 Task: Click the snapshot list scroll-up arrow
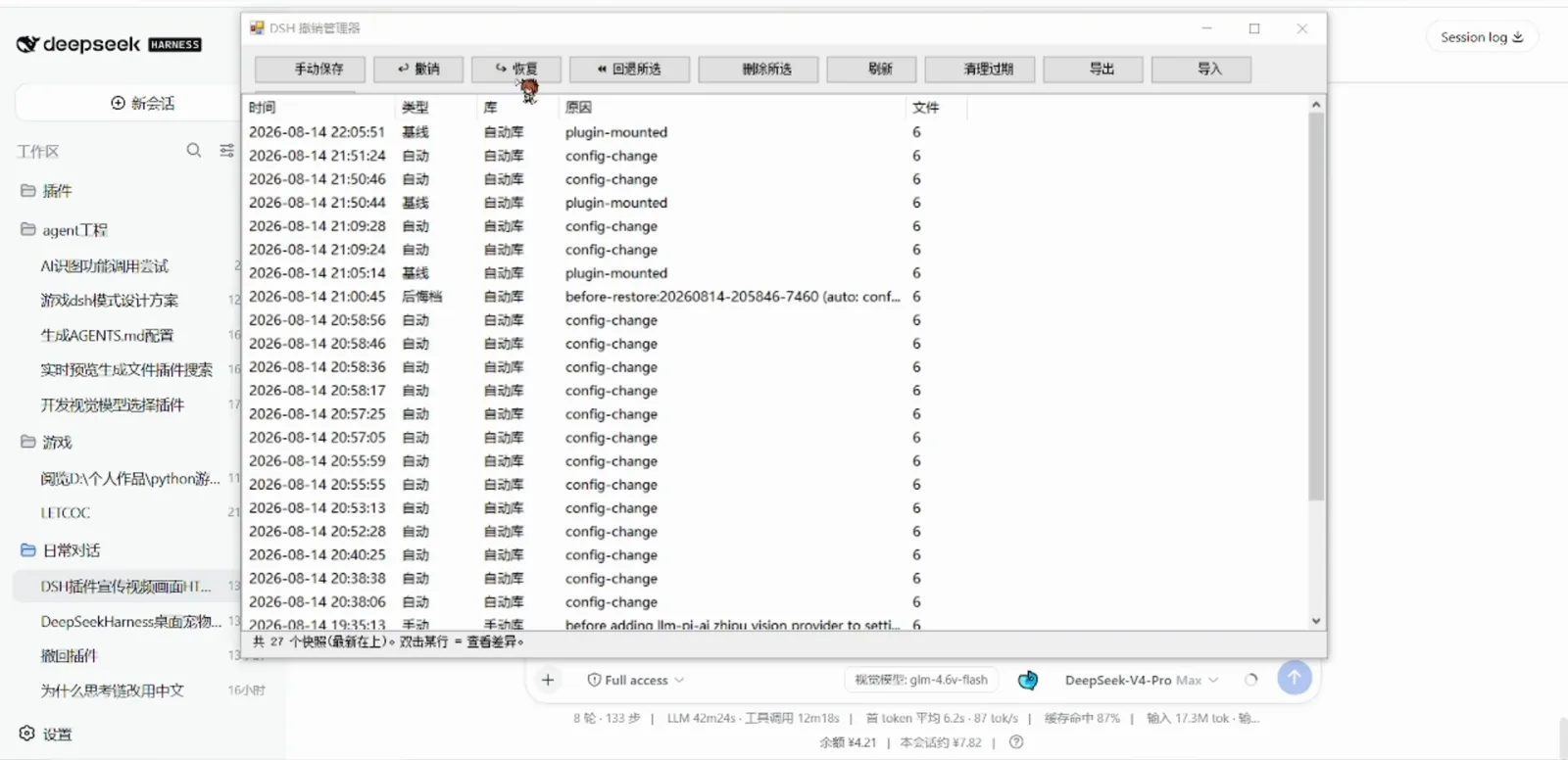pos(1316,104)
